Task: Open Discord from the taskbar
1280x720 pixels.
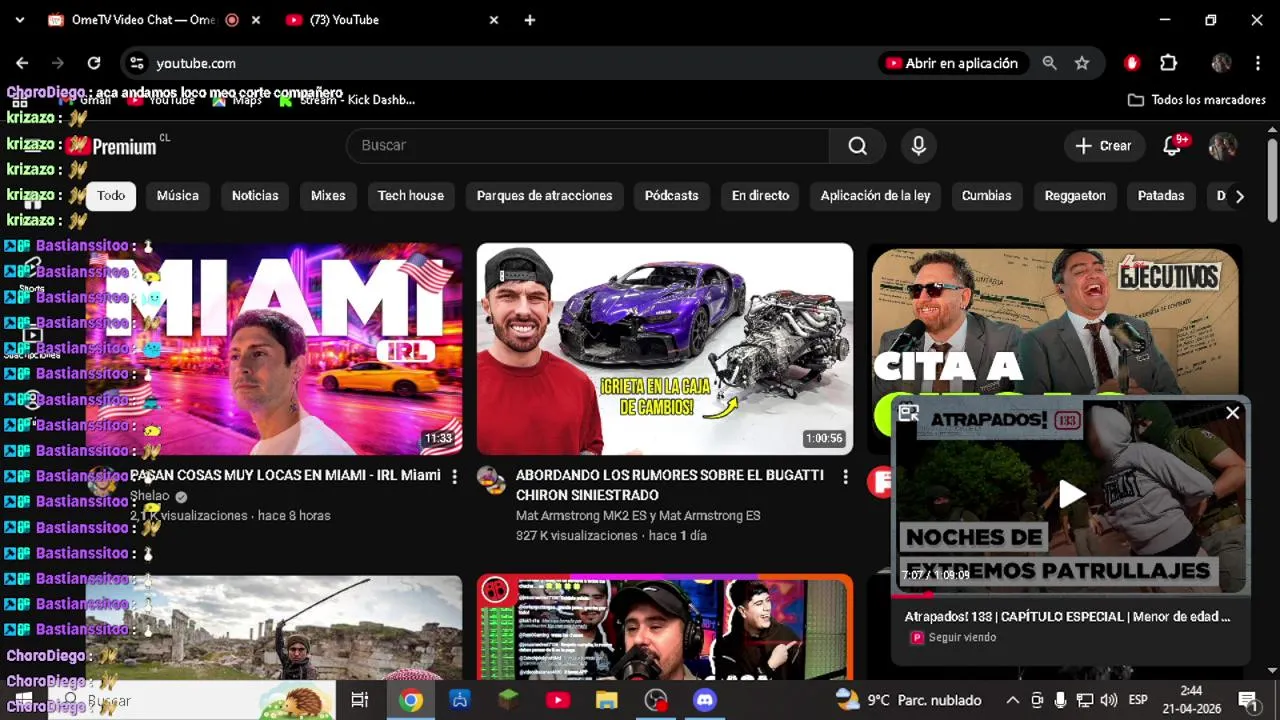Action: 705,700
